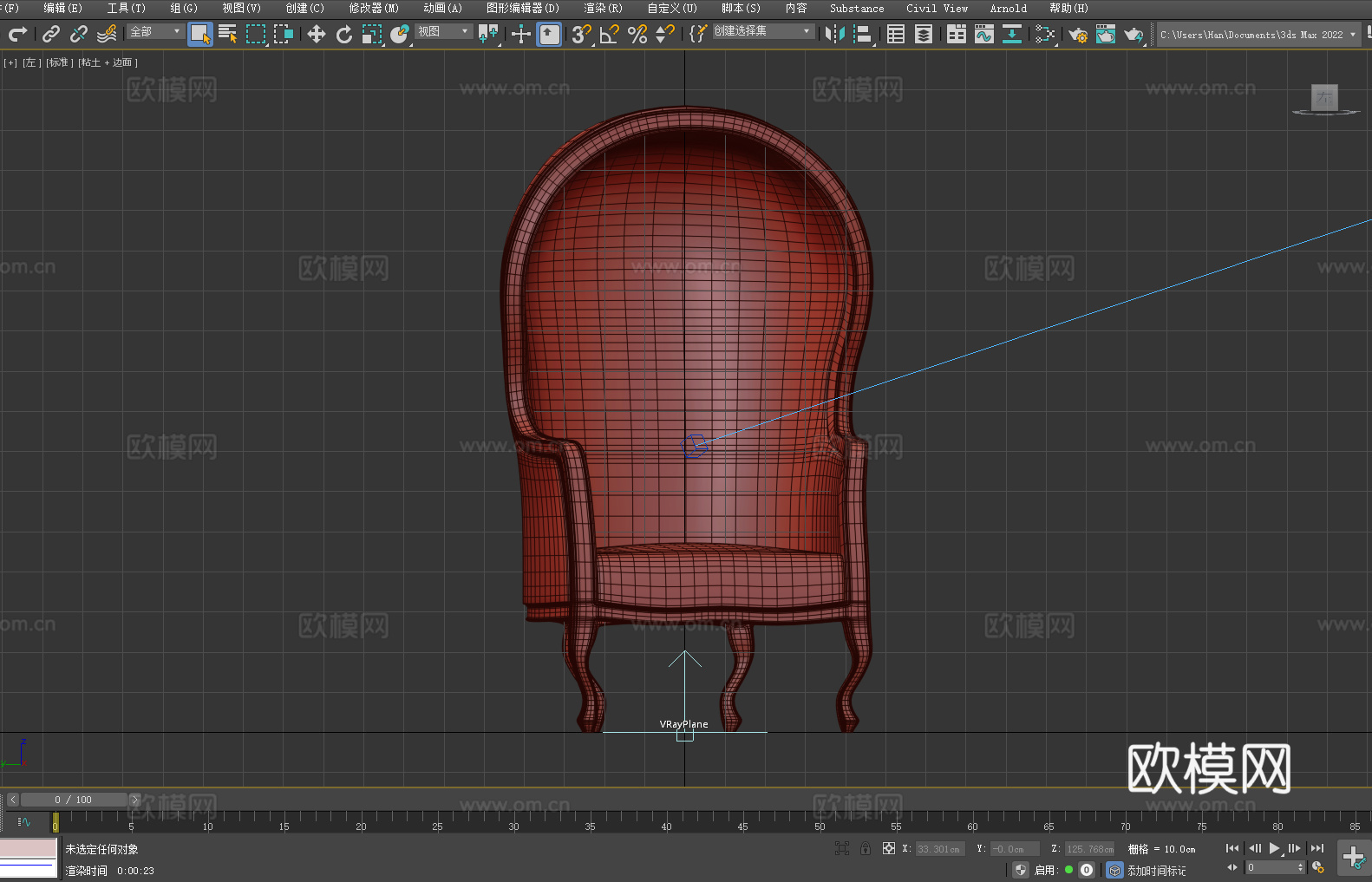Expand the project path dropdown

[1352, 35]
